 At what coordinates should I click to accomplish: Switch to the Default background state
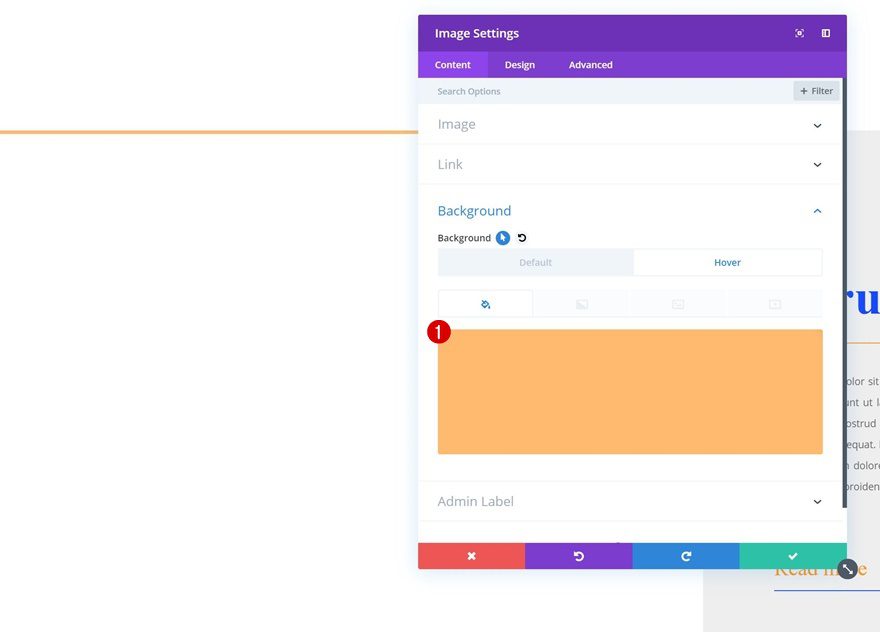pyautogui.click(x=536, y=262)
